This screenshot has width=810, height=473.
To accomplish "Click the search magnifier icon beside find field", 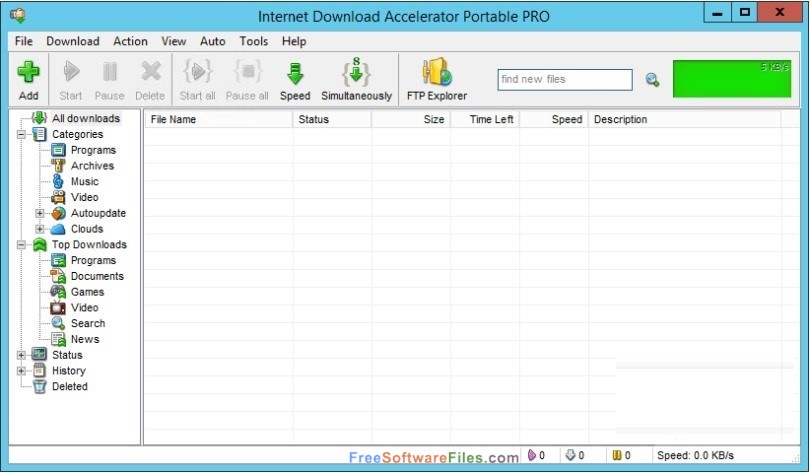I will [652, 80].
